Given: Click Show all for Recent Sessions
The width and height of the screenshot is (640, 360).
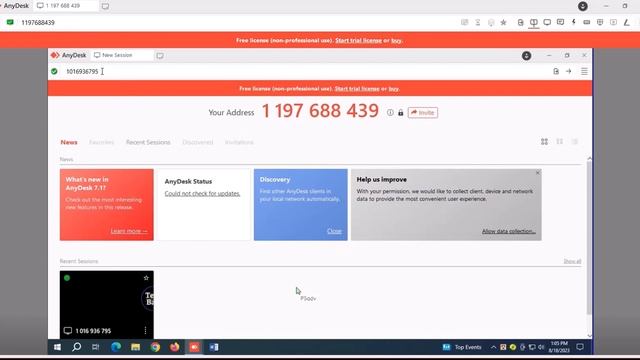Looking at the screenshot, I should tap(572, 261).
